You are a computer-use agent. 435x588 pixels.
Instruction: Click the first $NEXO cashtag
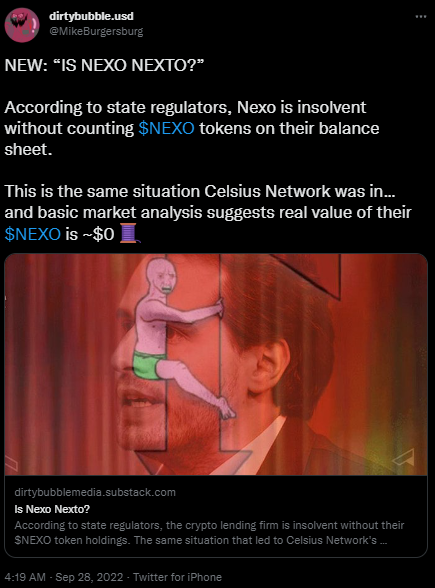(166, 128)
